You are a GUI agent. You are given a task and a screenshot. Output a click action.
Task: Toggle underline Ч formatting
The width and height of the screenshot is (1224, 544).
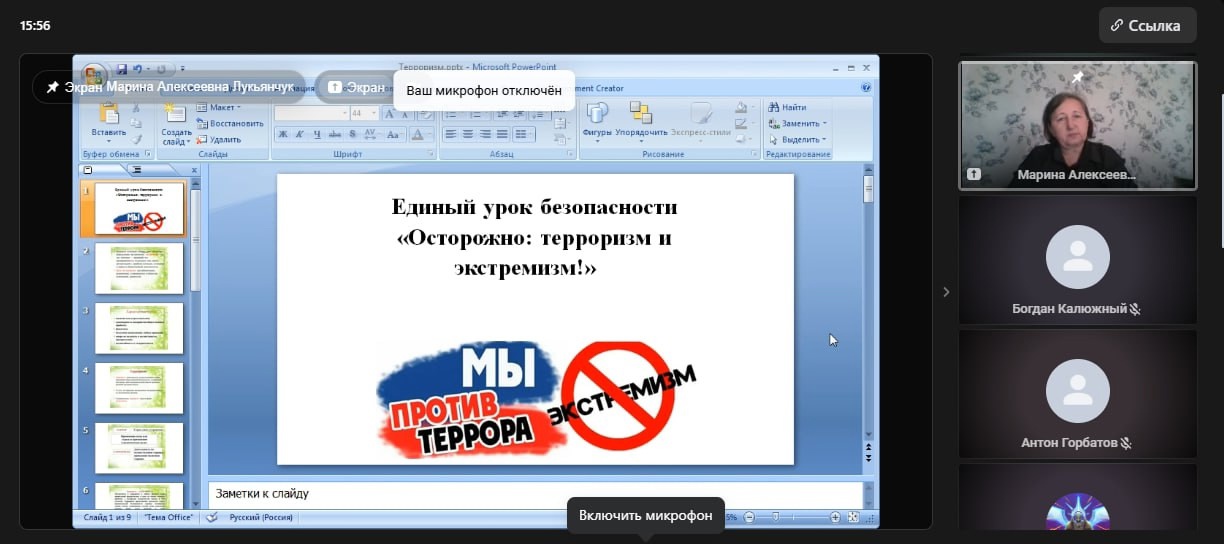318,134
